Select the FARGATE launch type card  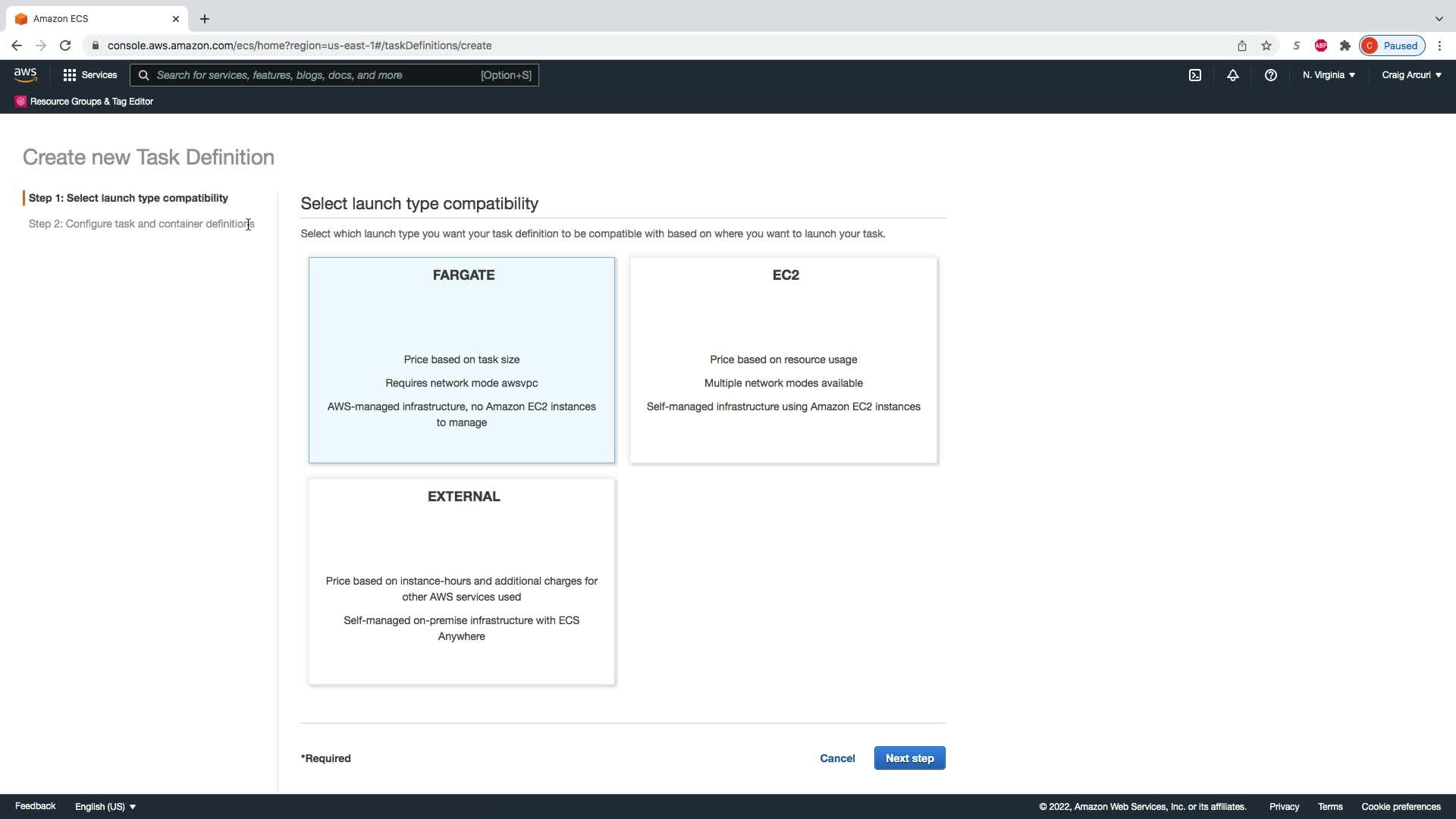[461, 359]
